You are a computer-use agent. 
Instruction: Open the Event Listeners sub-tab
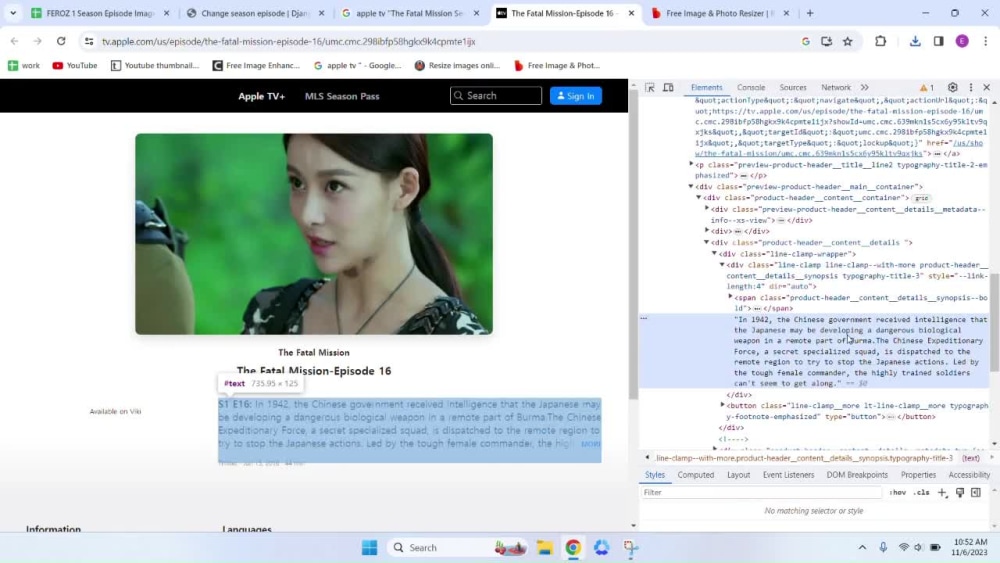click(x=788, y=475)
